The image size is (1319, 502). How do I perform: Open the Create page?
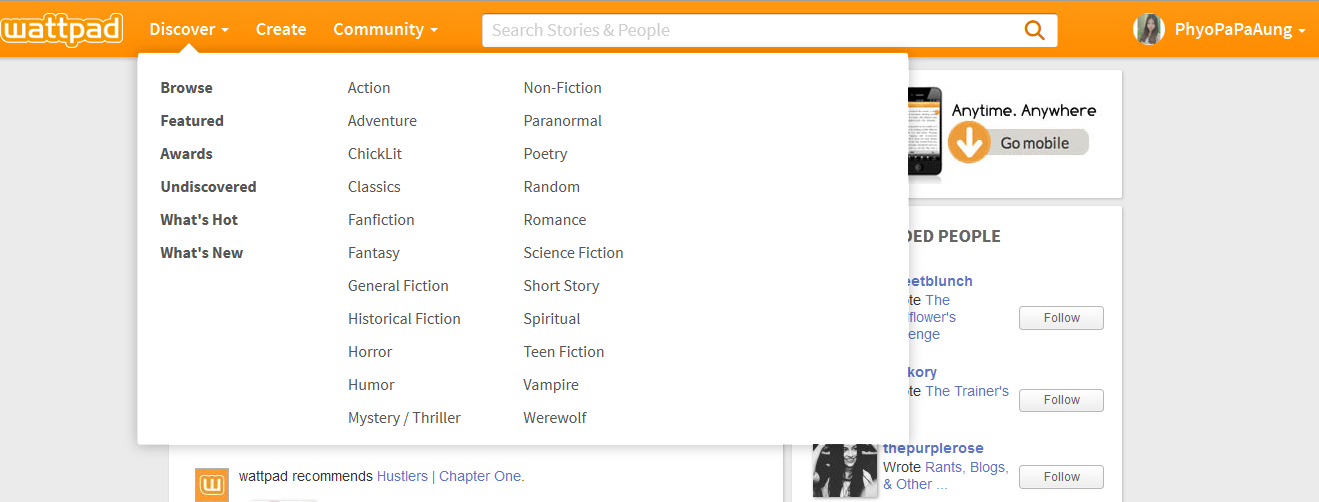coord(281,30)
